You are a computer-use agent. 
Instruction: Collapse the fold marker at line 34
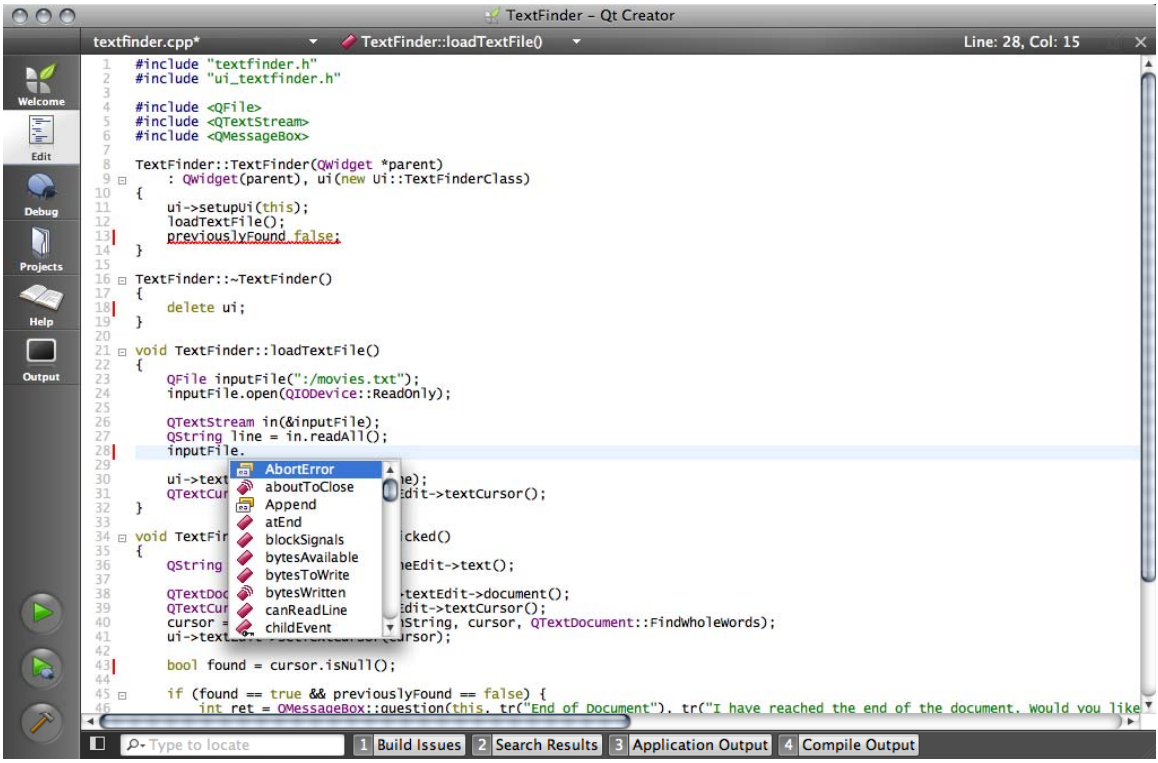point(122,538)
